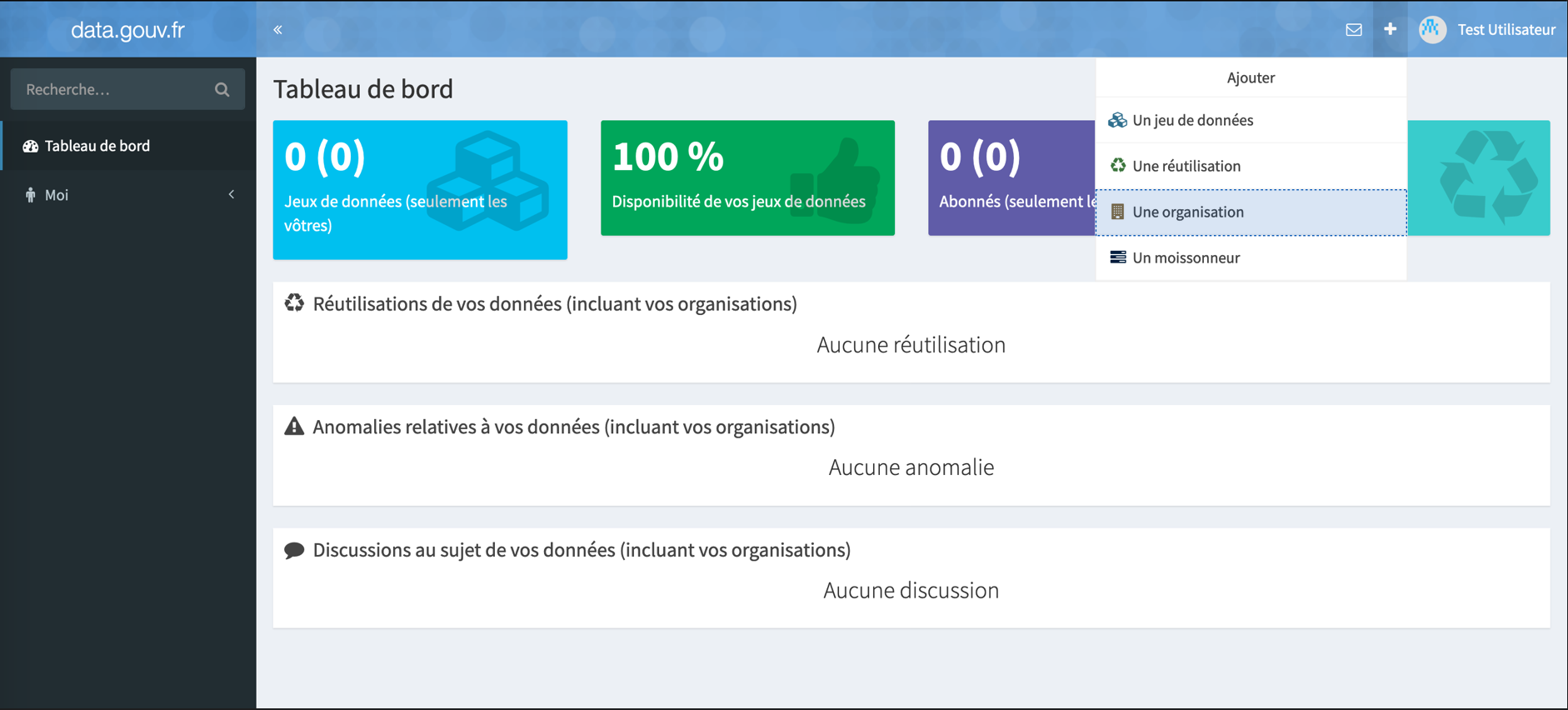1568x710 pixels.
Task: Open the Abonnés stat card
Action: 1011,177
